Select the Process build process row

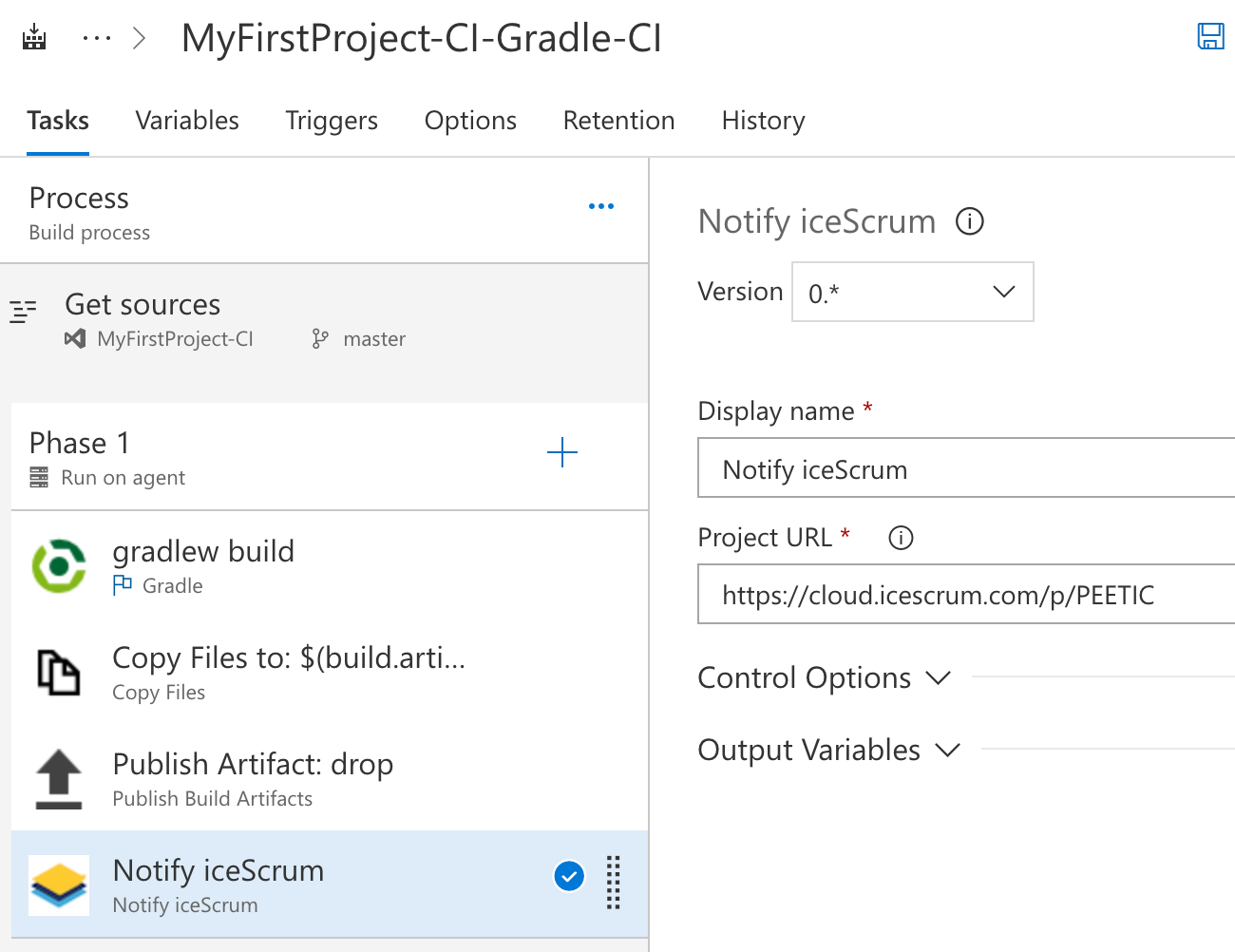[324, 211]
